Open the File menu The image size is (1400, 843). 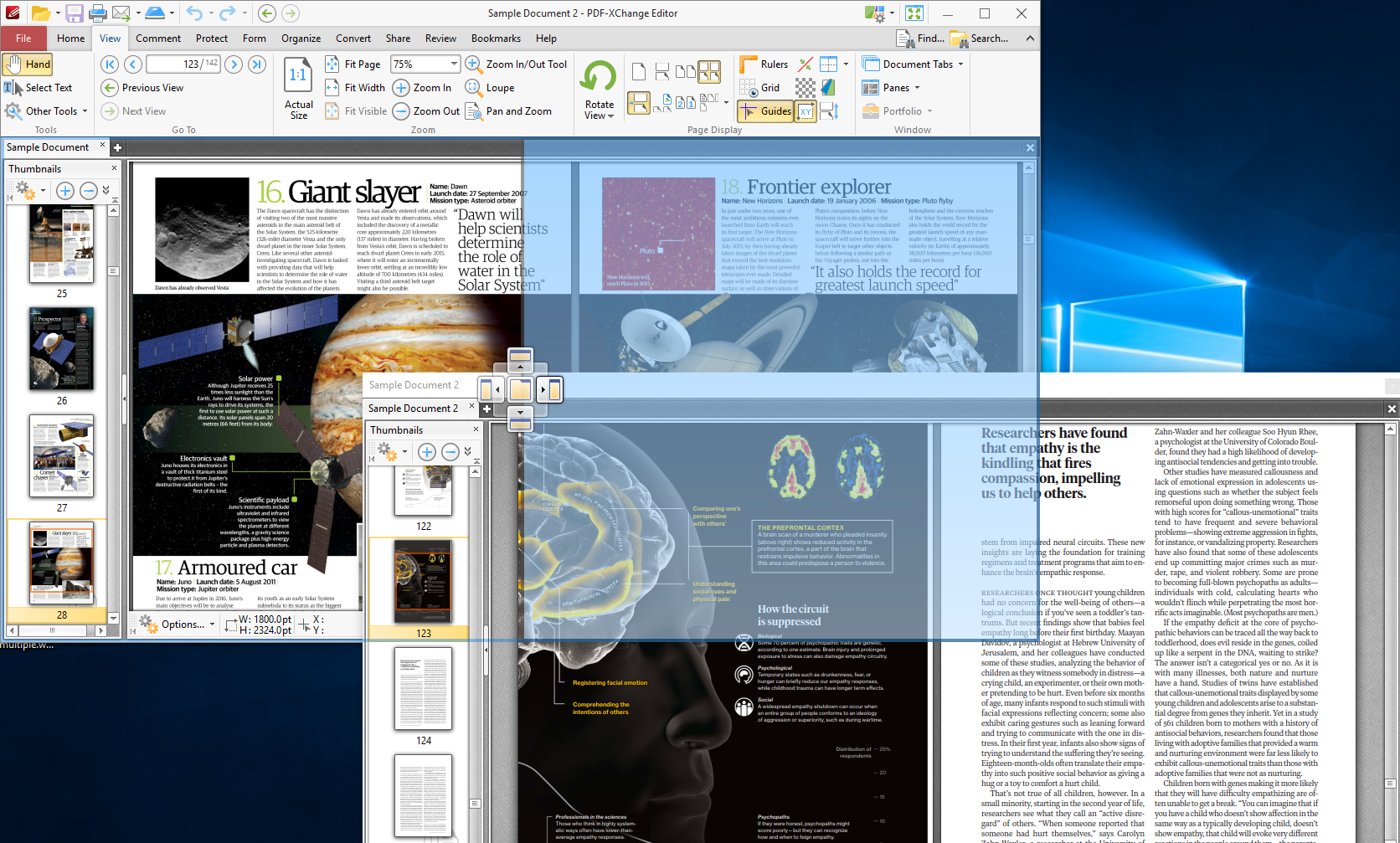(x=23, y=38)
